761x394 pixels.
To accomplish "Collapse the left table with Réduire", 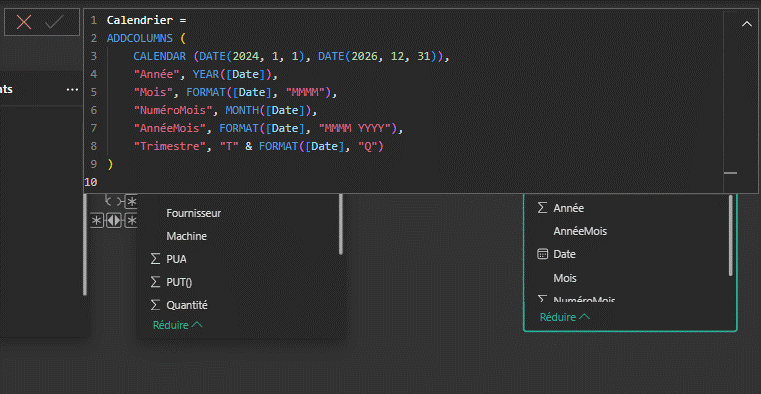I will click(178, 325).
